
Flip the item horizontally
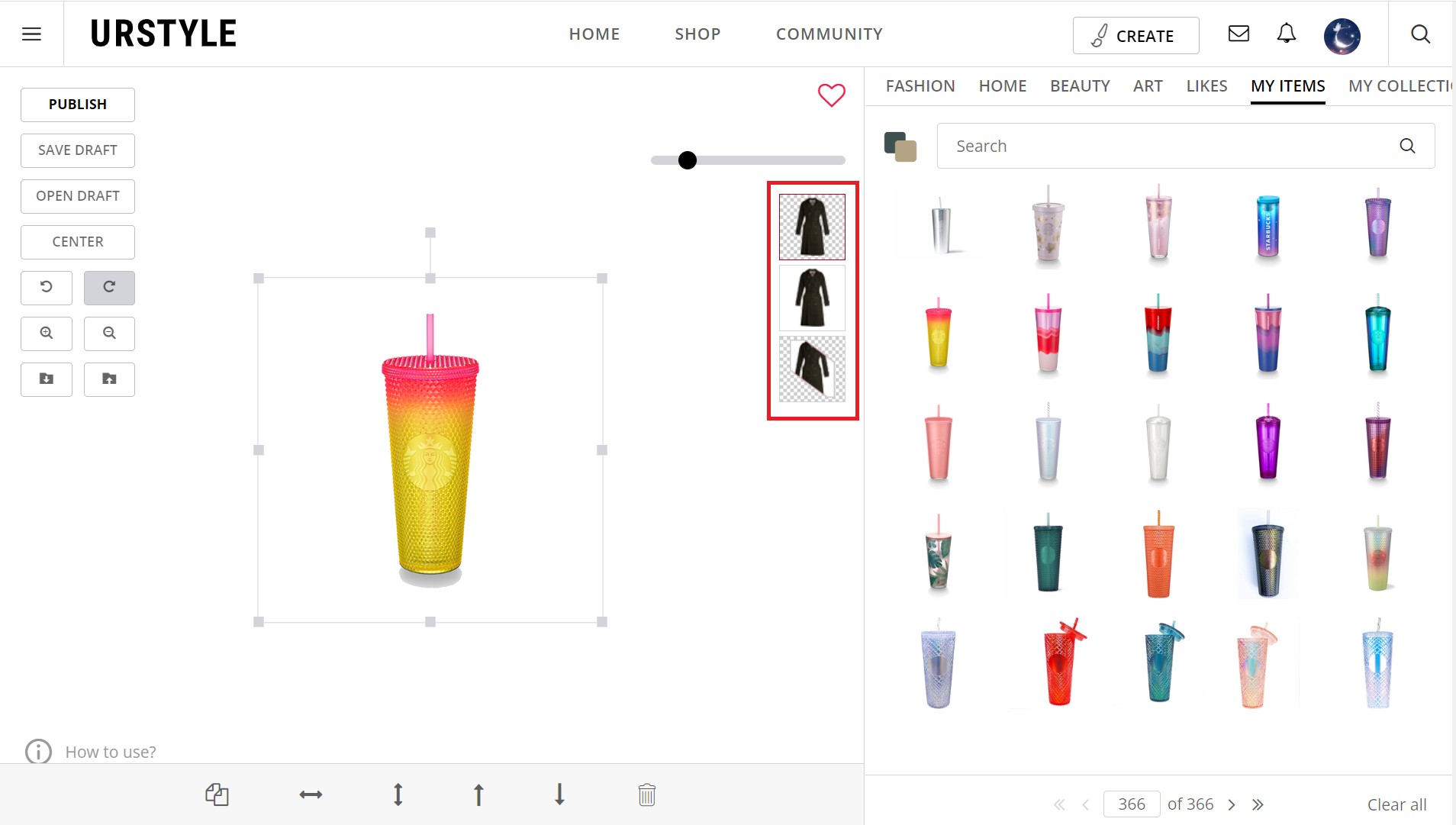pyautogui.click(x=311, y=794)
